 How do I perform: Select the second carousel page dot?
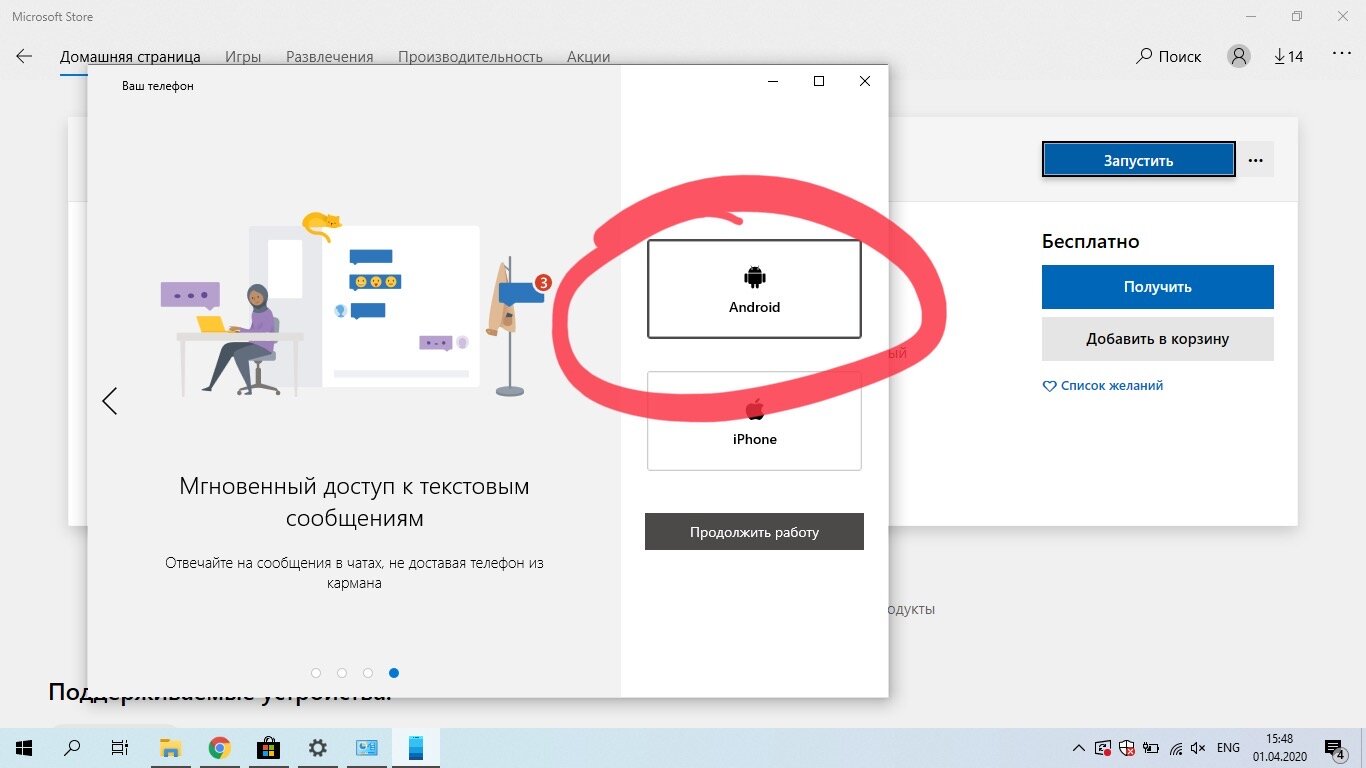pos(342,673)
